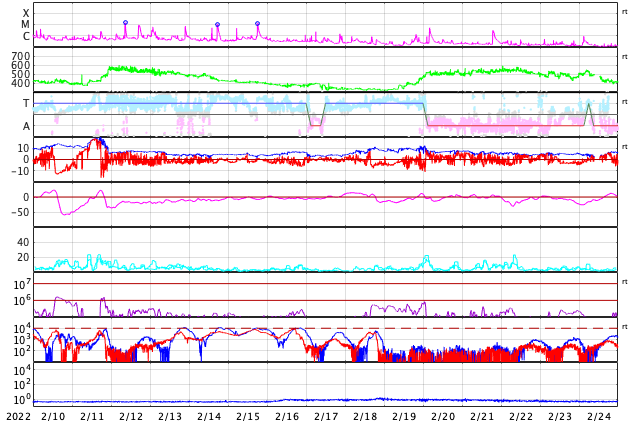Select the "2/24" date label
This screenshot has height=424, width=634.
click(x=598, y=416)
